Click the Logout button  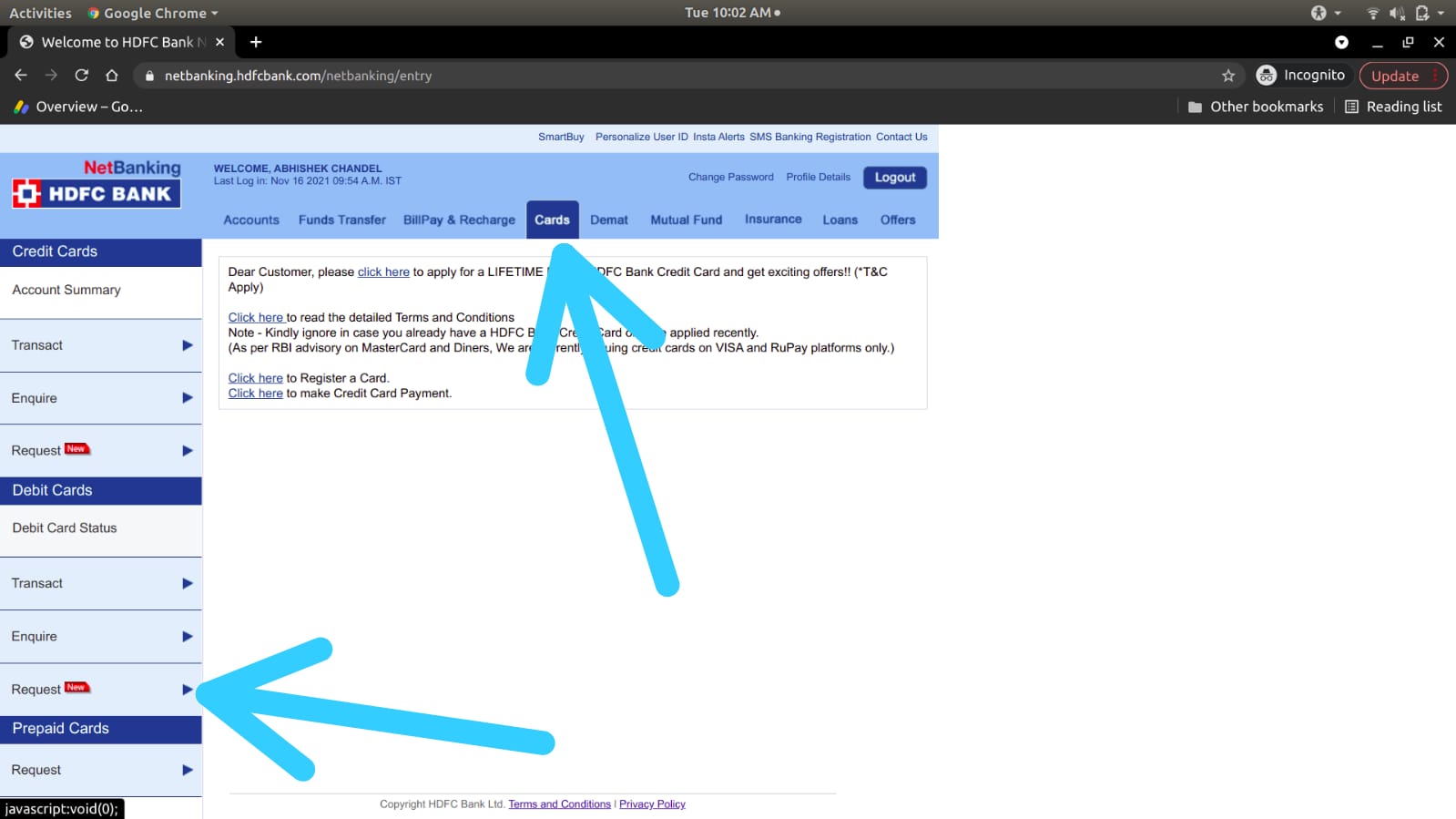(x=895, y=178)
